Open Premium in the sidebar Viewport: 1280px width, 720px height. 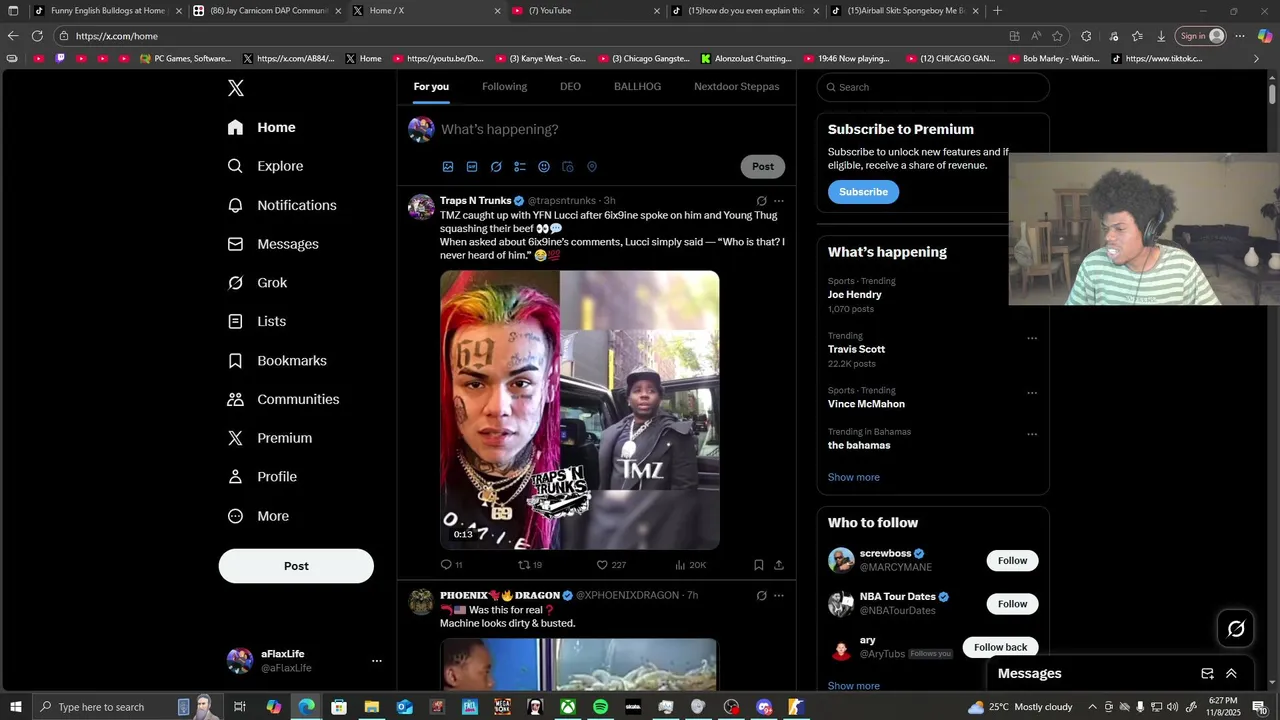tap(270, 438)
